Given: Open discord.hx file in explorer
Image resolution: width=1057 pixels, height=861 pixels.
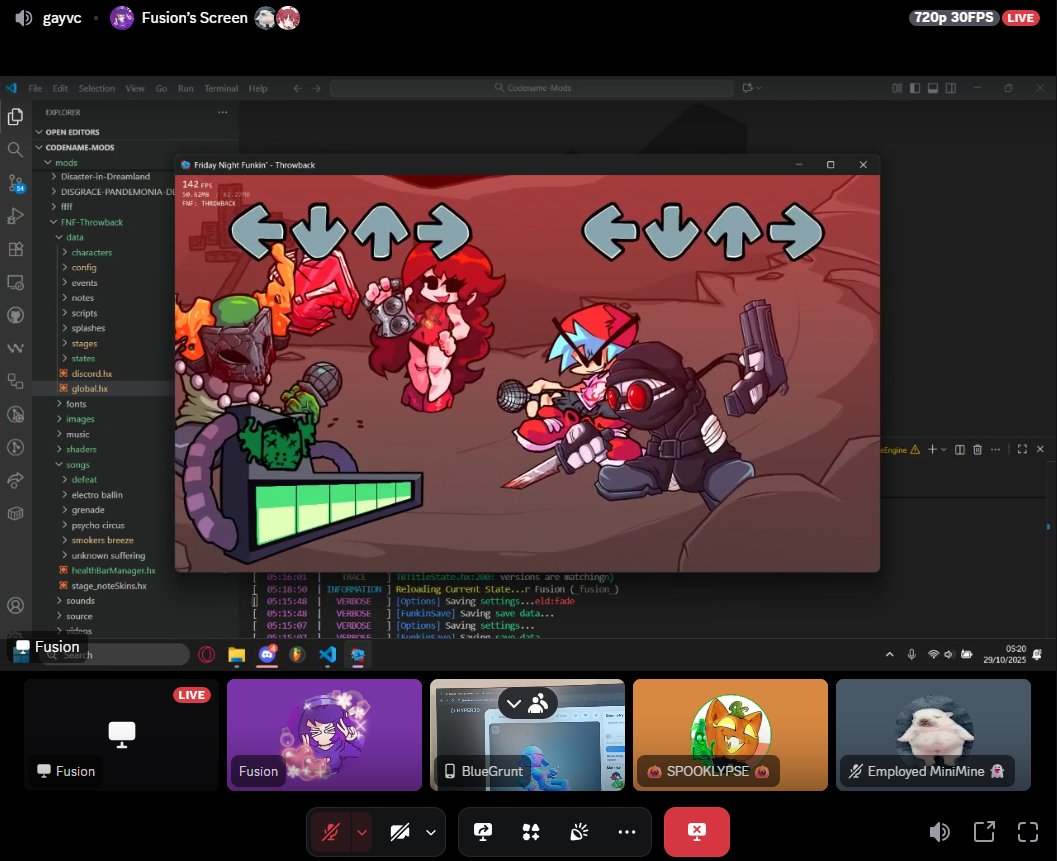Looking at the screenshot, I should [x=91, y=374].
